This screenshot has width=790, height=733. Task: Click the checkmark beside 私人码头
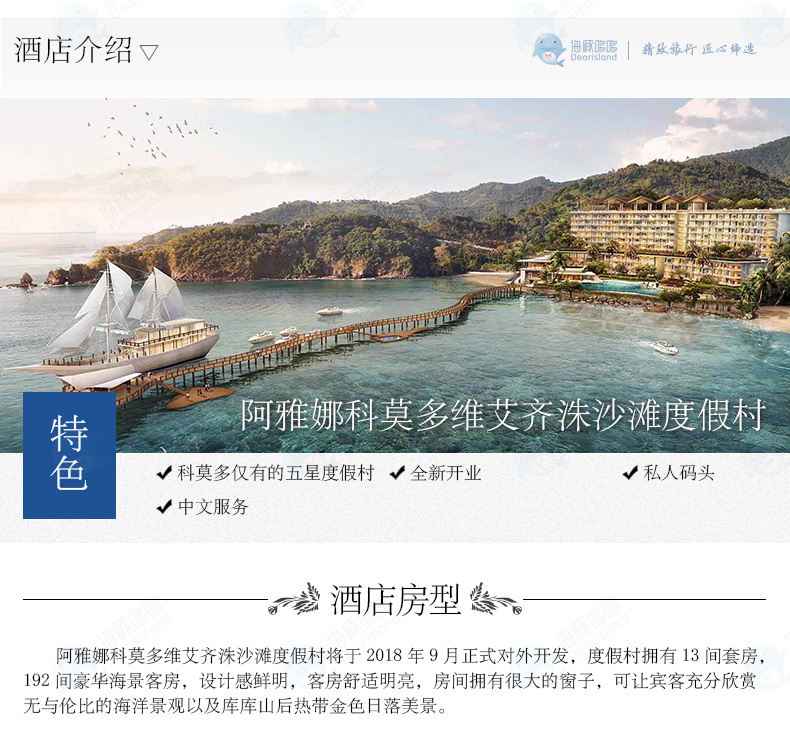pos(631,473)
